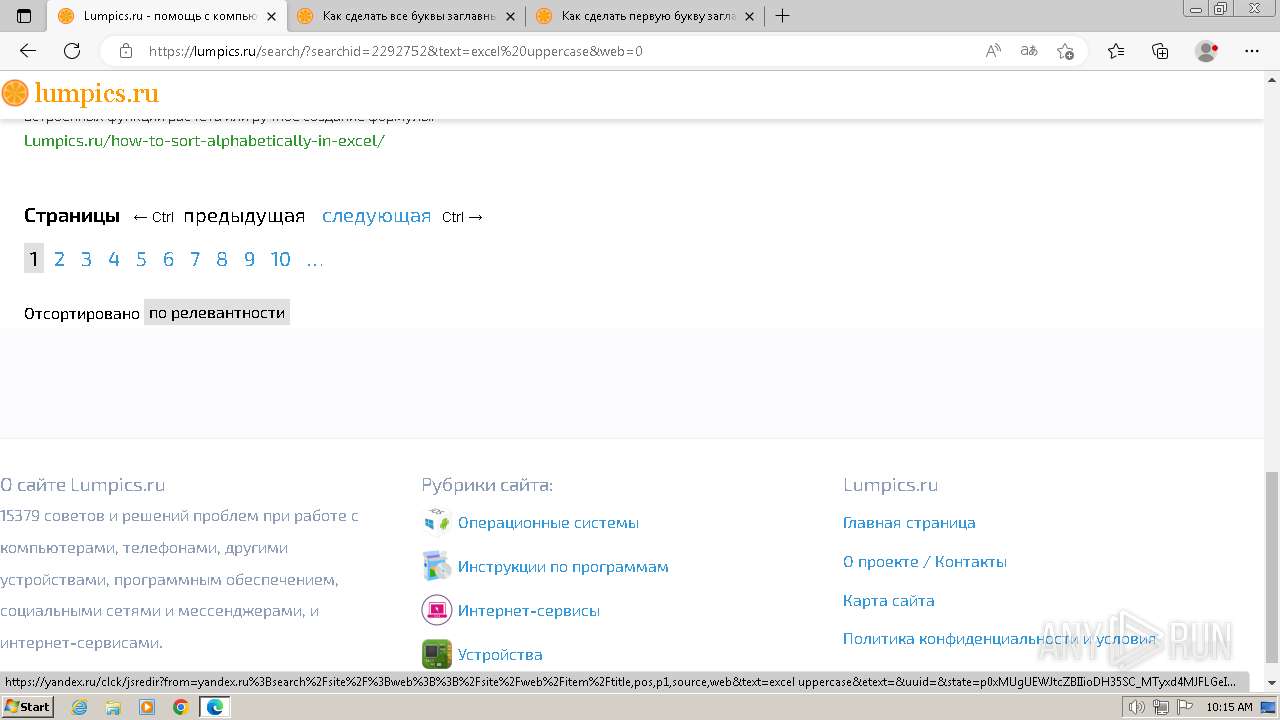Viewport: 1280px width, 720px height.
Task: Go to следующая results page
Action: tap(376, 216)
